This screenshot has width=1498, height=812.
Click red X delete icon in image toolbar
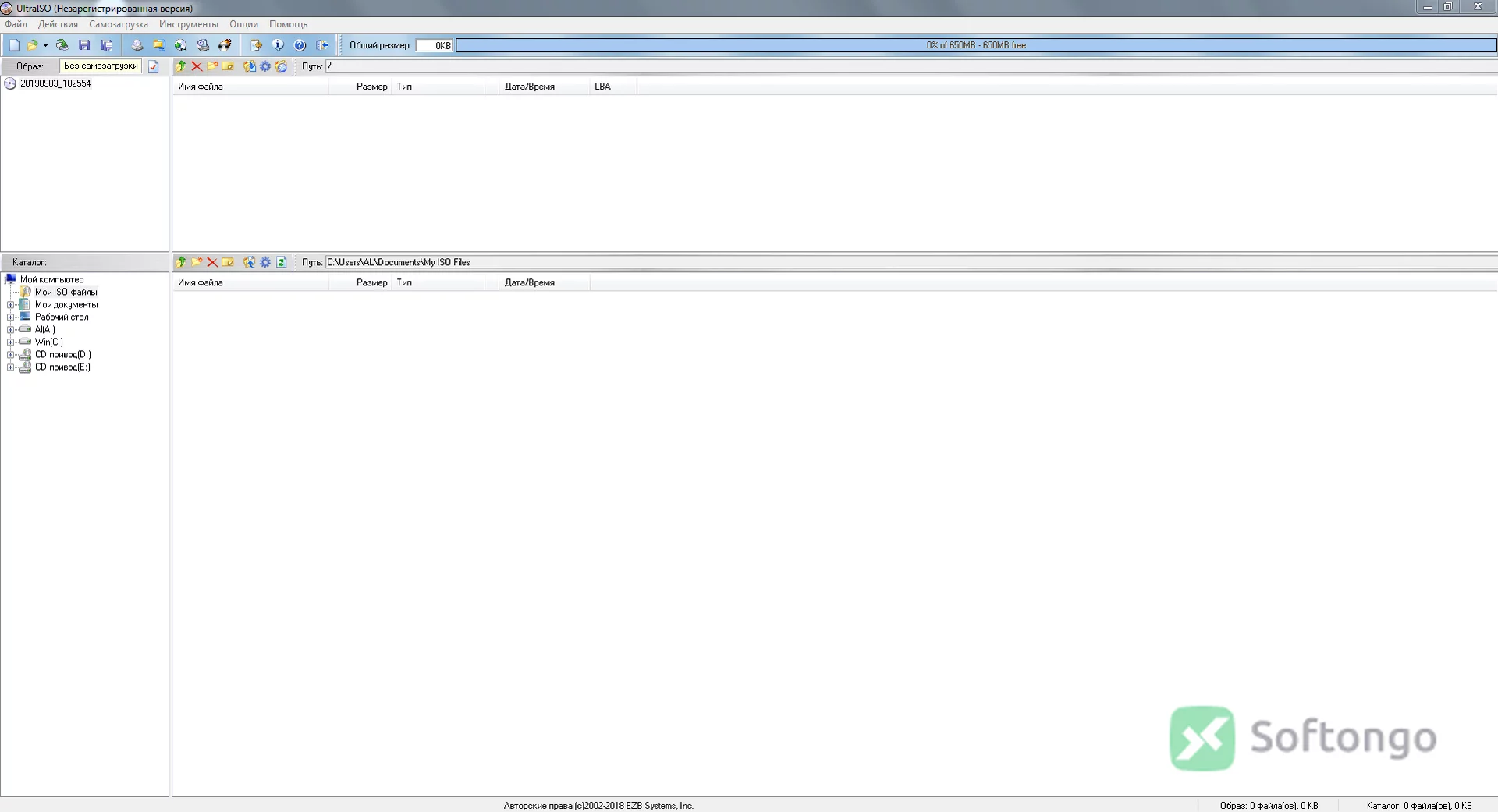click(197, 66)
